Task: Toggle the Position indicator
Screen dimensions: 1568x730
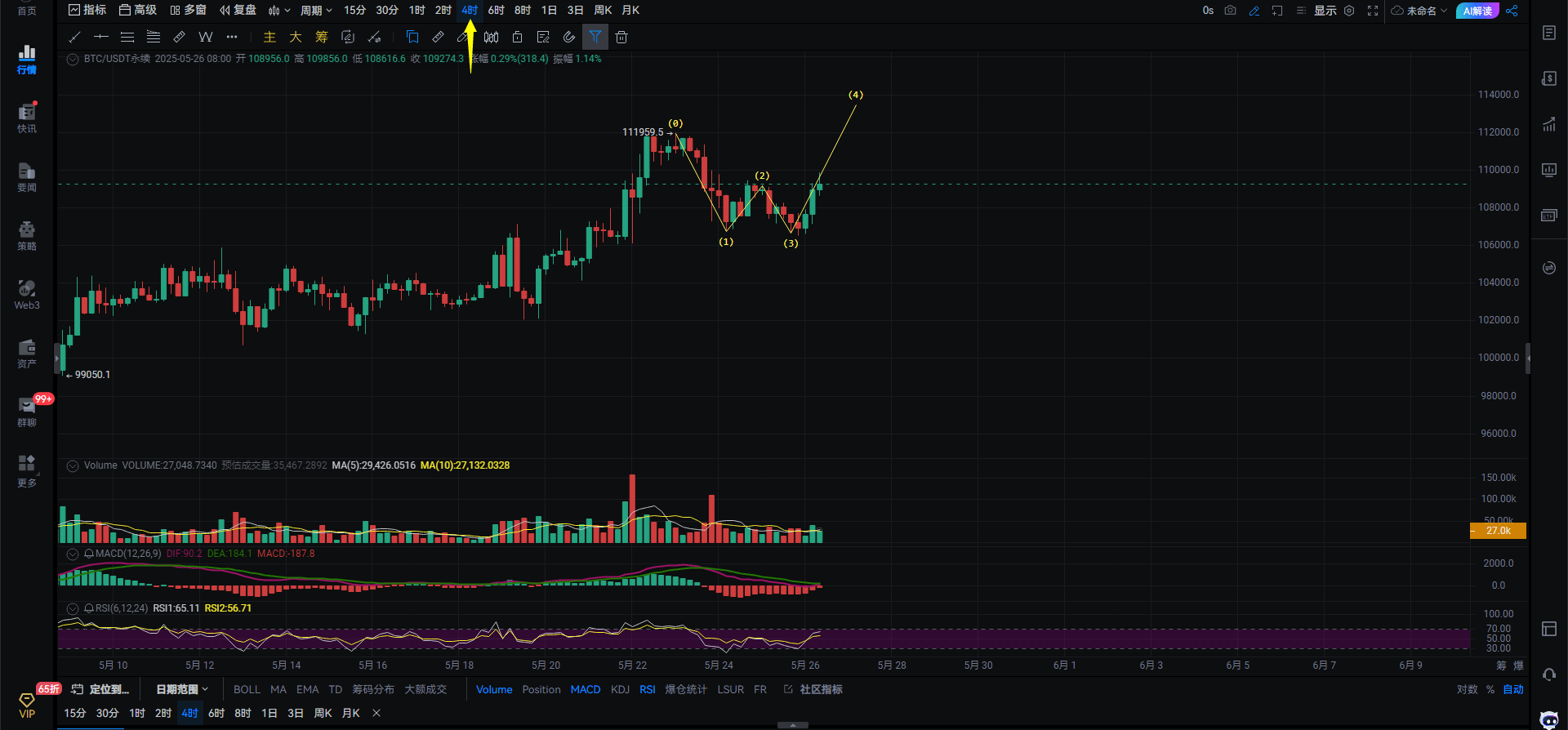Action: 541,689
